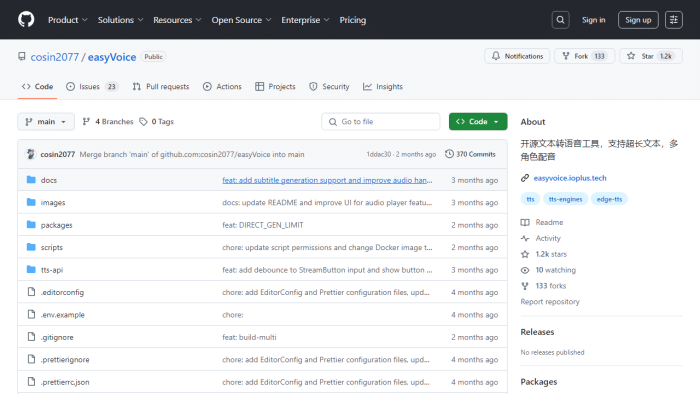This screenshot has height=394, width=700.
Task: Fork the repository using Fork button
Action: [584, 56]
